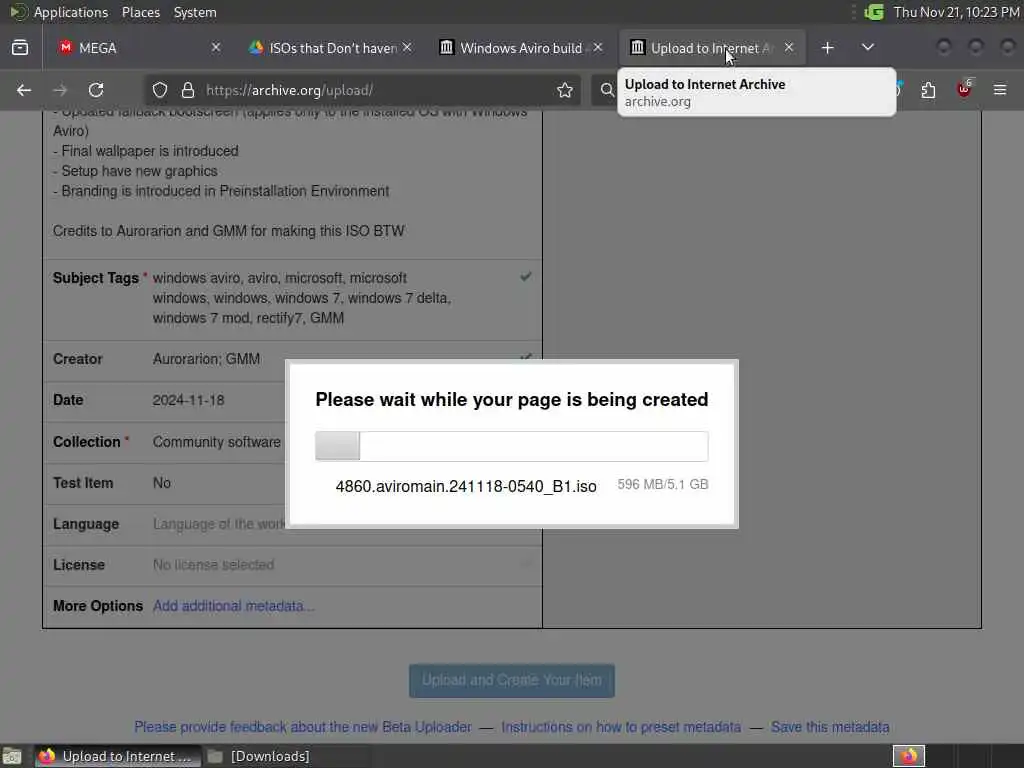
Task: Open the Applications menu
Action: pyautogui.click(x=71, y=12)
